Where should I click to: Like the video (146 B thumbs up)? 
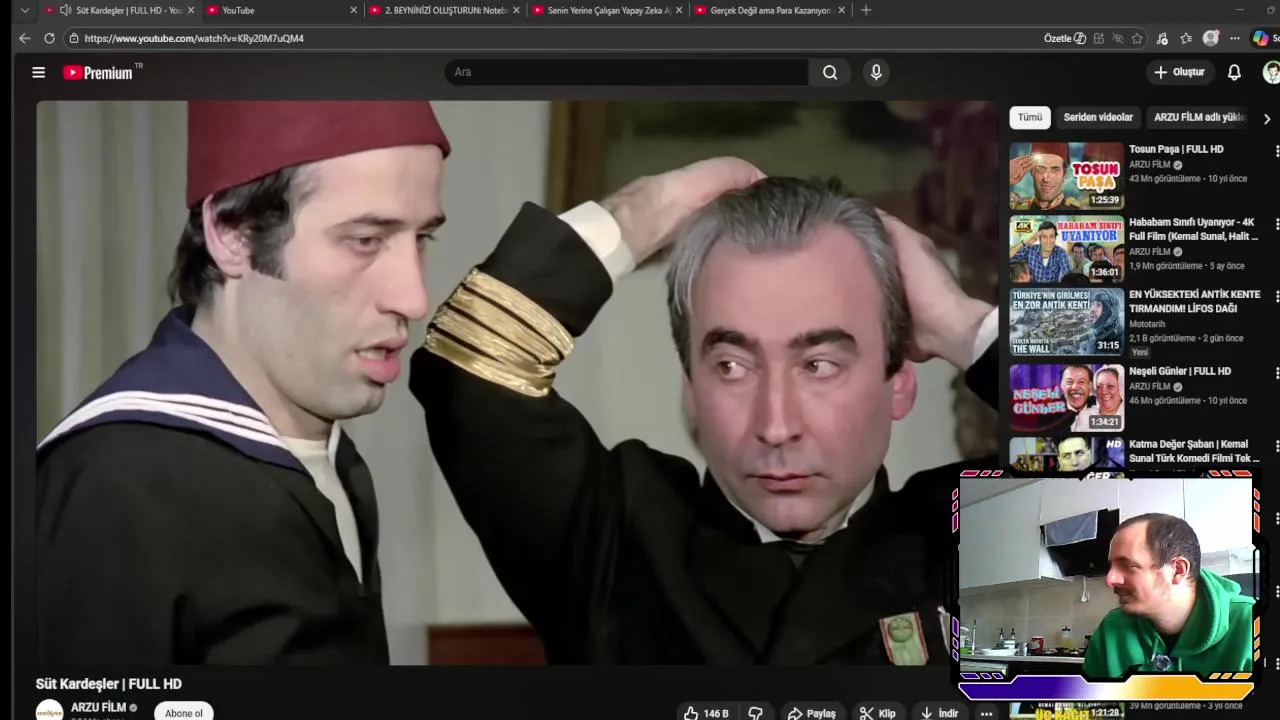[706, 713]
